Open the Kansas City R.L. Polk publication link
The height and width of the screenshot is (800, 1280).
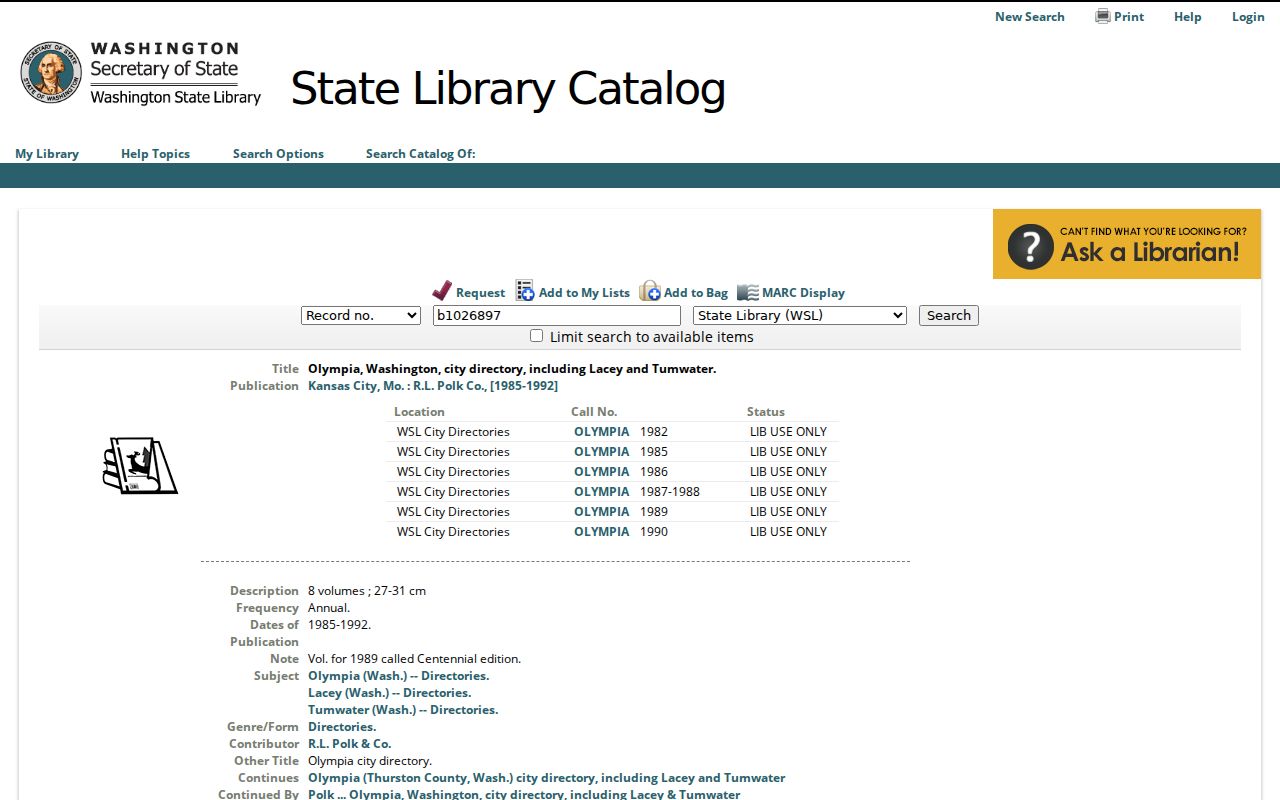[x=433, y=386]
